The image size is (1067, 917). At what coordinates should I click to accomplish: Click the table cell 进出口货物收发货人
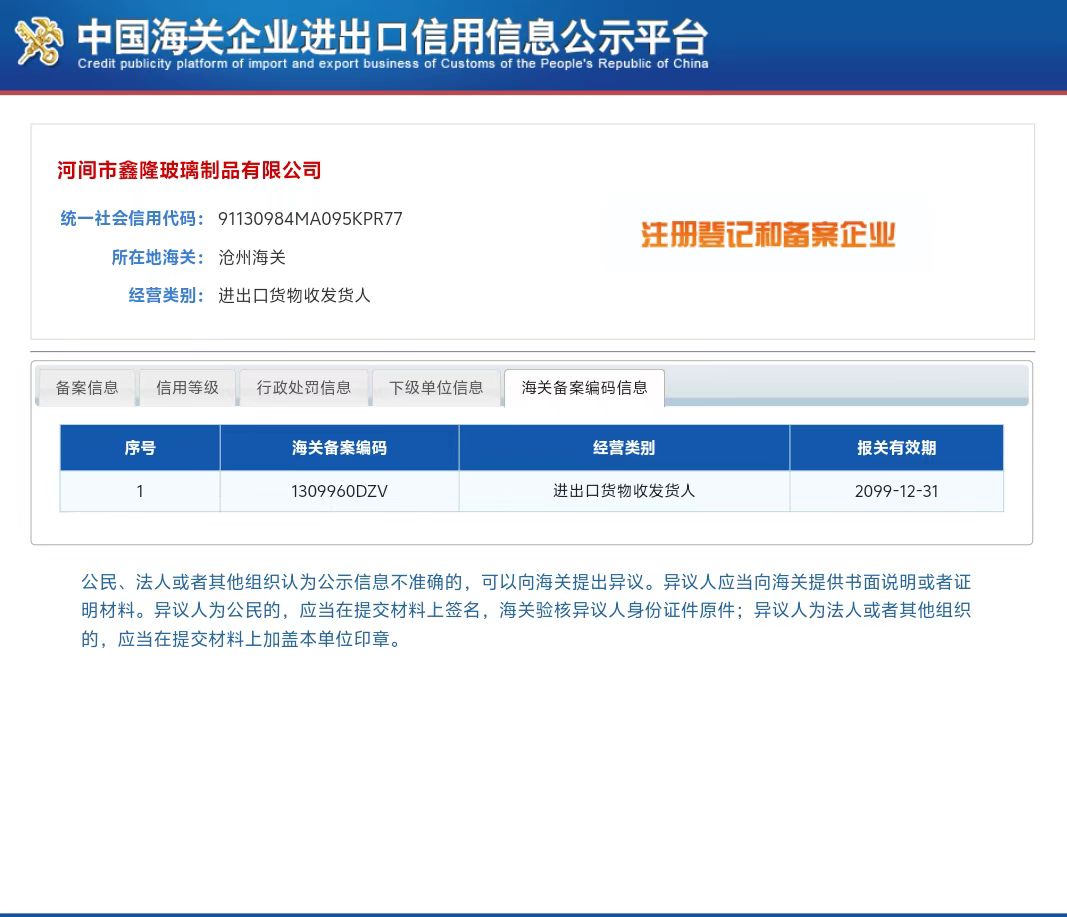tap(624, 491)
